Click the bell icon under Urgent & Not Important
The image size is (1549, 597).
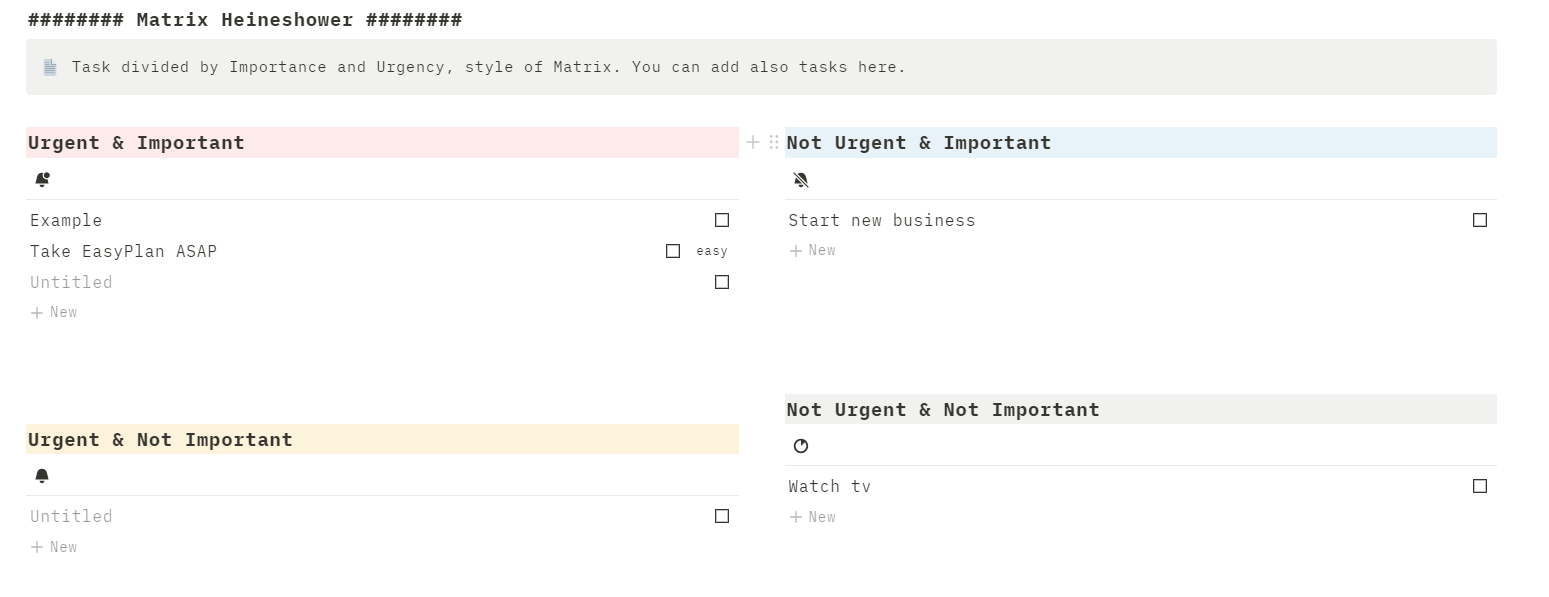coord(42,475)
